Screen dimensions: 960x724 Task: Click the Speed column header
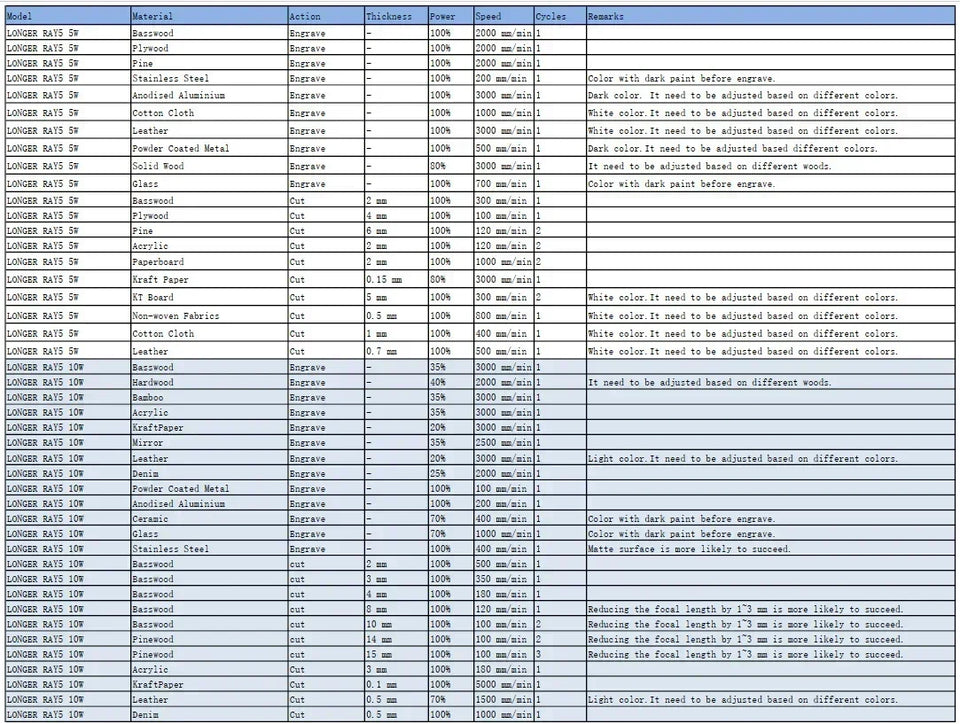[x=504, y=17]
